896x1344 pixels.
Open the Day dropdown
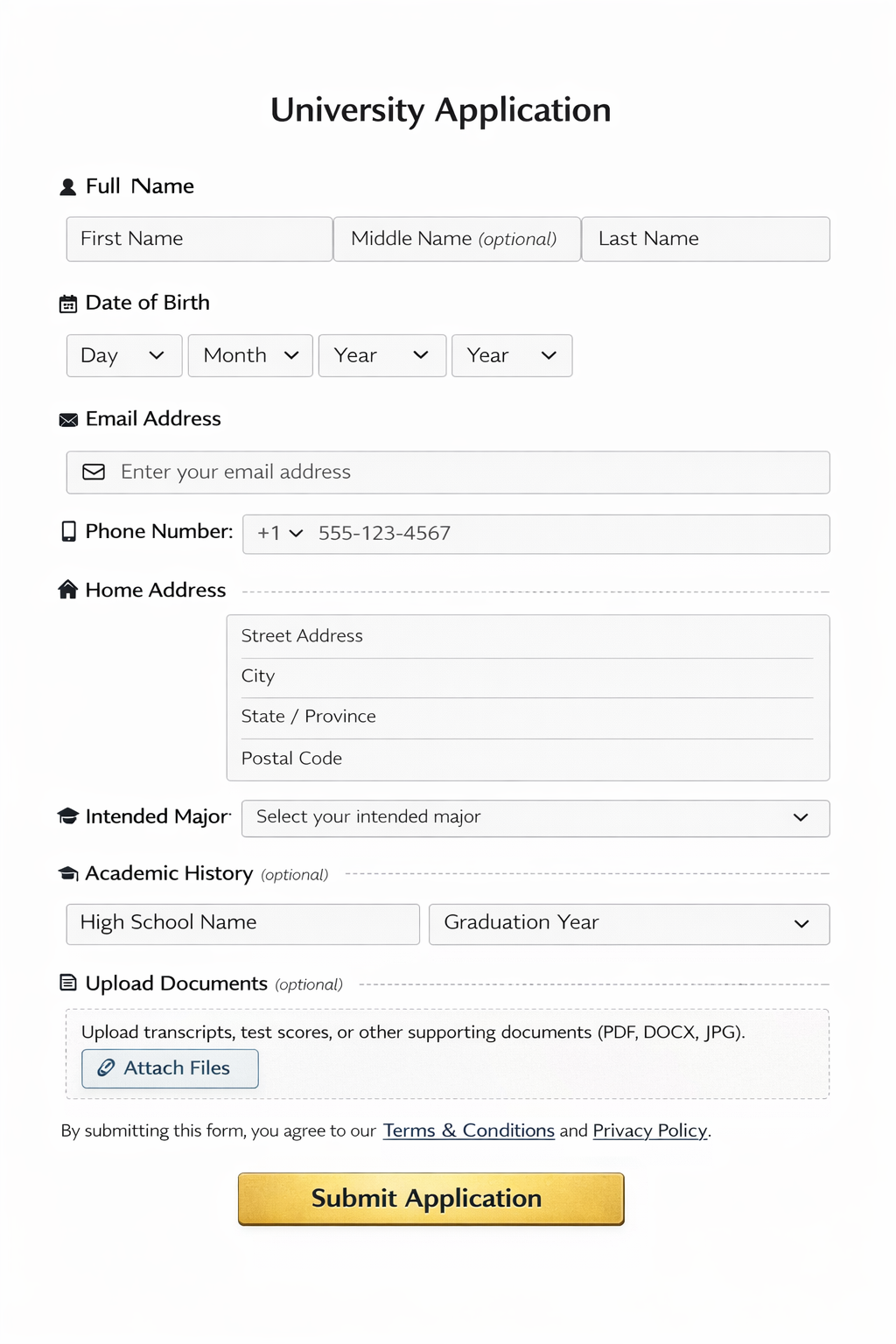click(123, 355)
